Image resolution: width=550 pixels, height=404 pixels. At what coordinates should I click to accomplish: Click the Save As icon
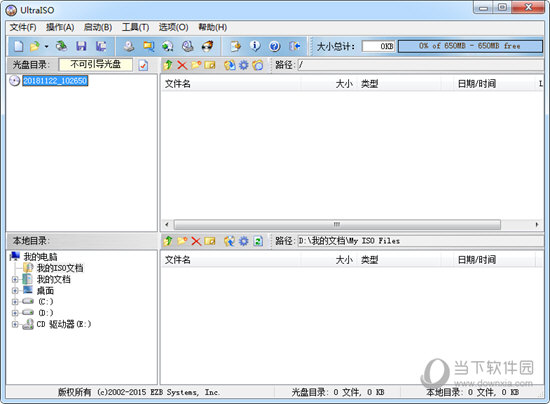click(101, 46)
